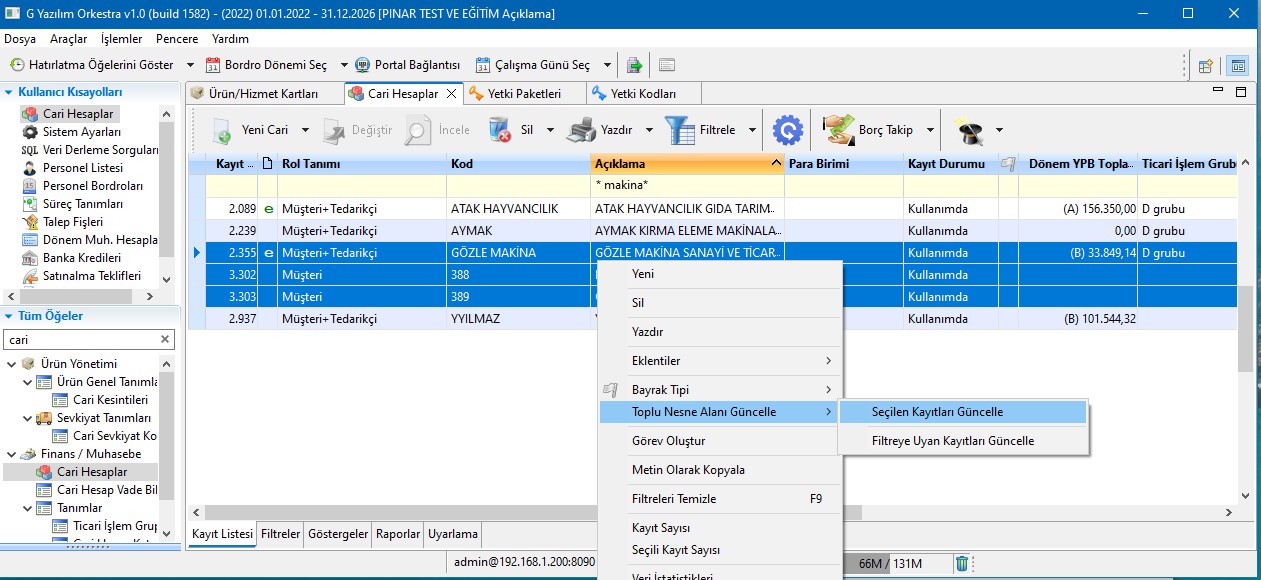Collapse the Ürün Yönetimi tree node
1261x580 pixels.
pos(10,363)
